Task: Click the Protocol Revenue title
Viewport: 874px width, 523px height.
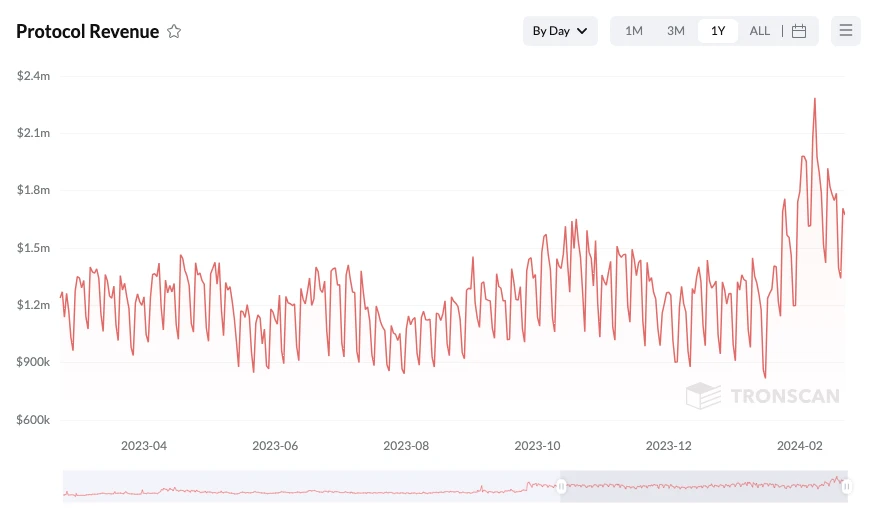Action: (x=87, y=31)
